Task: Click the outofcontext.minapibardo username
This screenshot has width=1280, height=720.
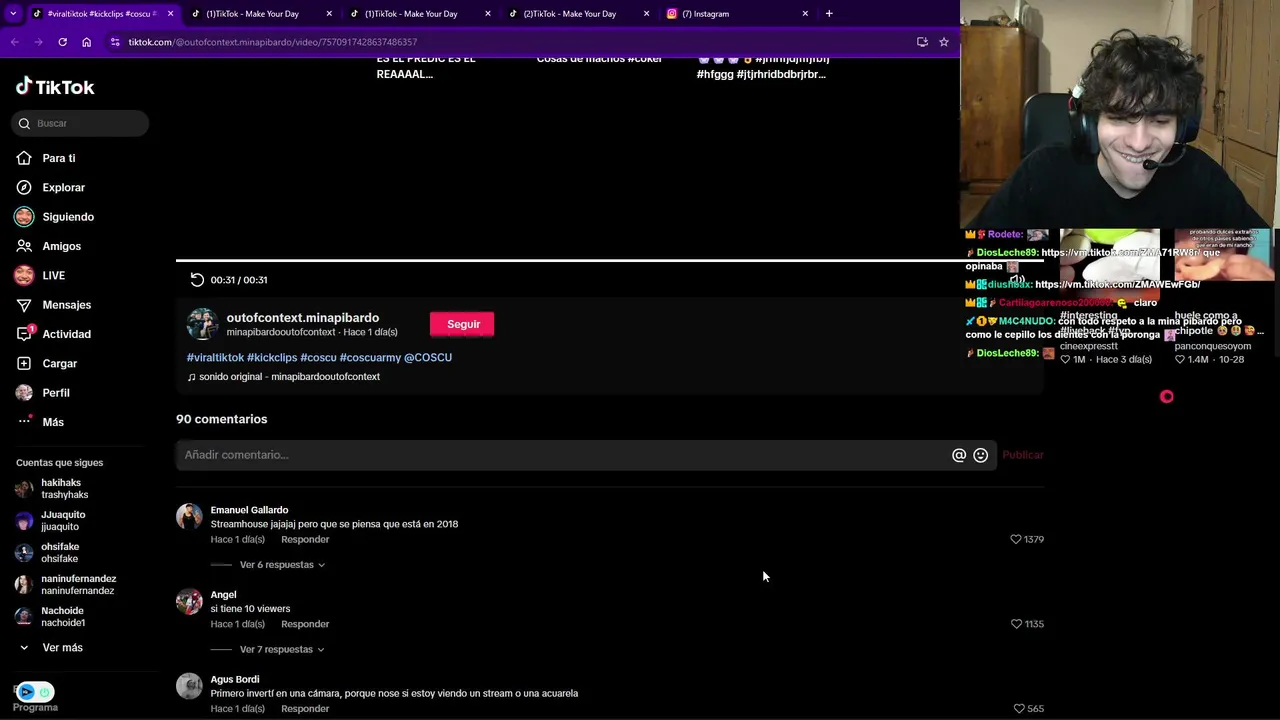Action: (303, 318)
